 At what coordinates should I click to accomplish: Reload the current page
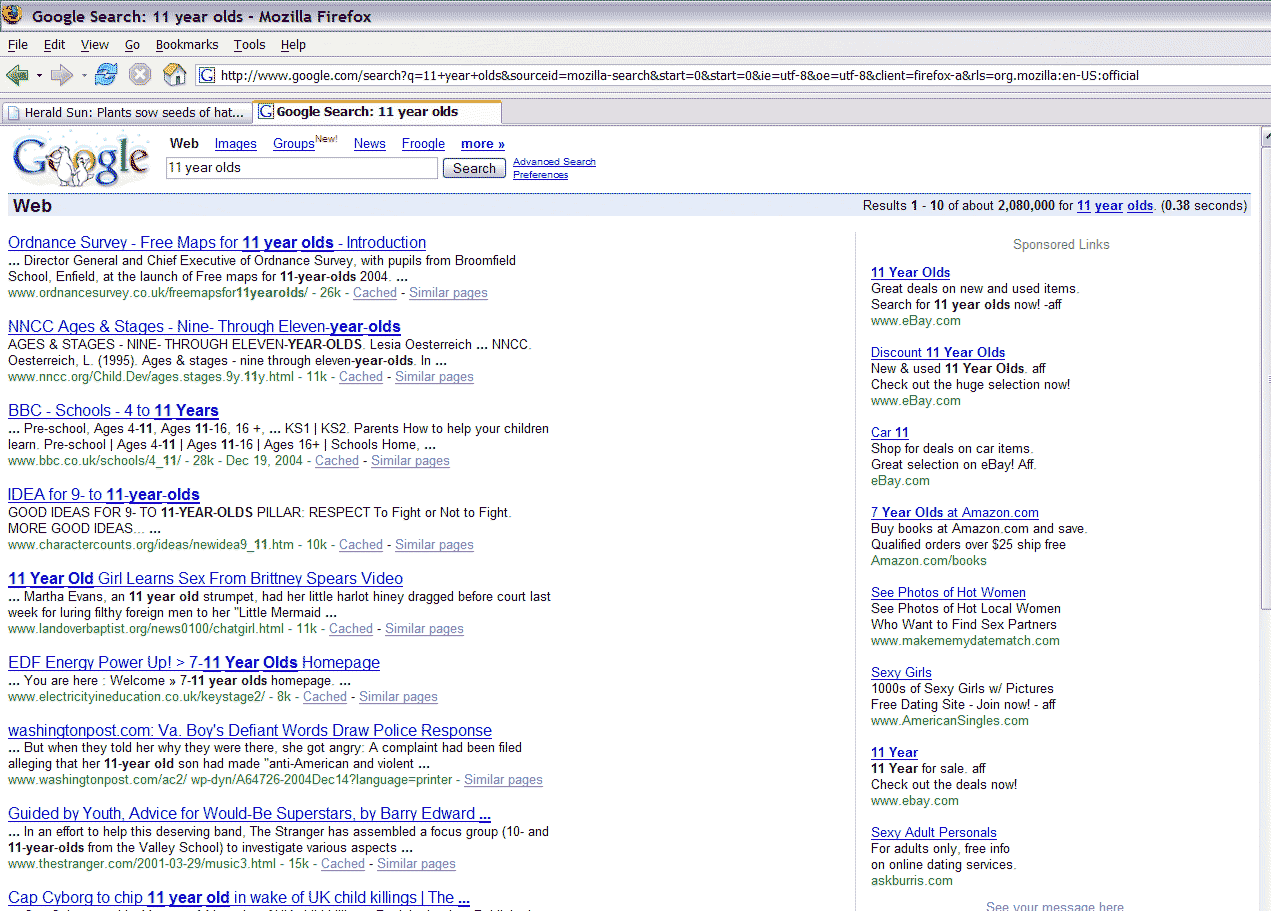click(x=106, y=75)
